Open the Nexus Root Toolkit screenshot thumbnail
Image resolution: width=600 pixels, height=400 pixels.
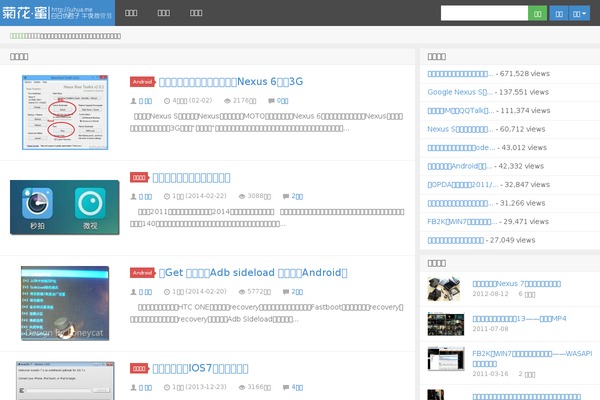point(65,112)
